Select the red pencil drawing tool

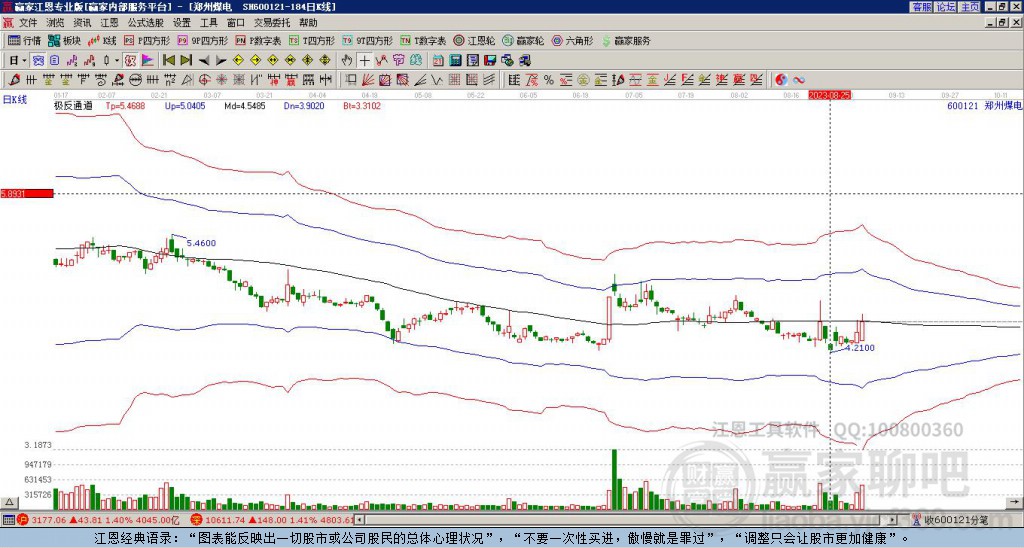pyautogui.click(x=14, y=80)
